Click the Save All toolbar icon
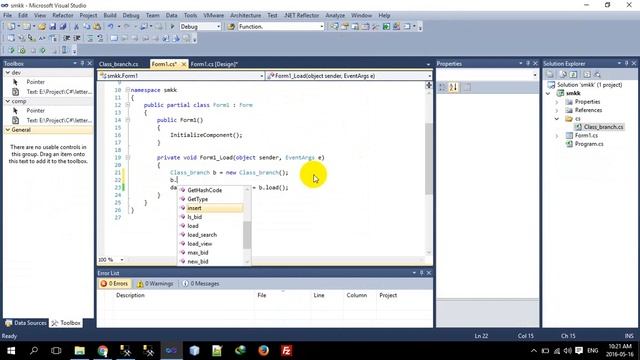640x360 pixels. (63, 27)
